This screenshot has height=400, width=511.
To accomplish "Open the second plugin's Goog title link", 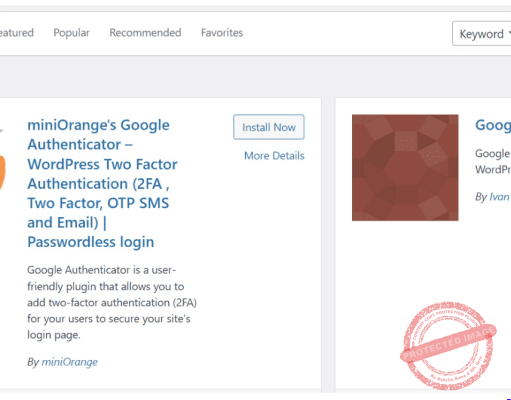I will tap(493, 125).
